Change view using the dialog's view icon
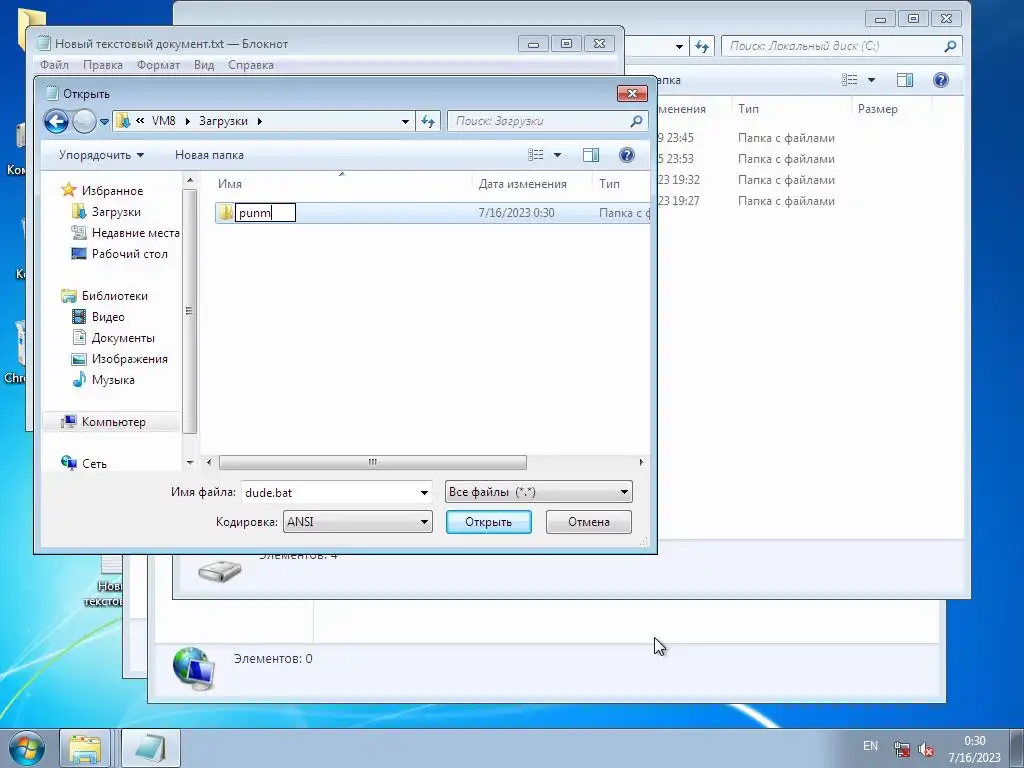This screenshot has width=1024, height=768. (536, 155)
